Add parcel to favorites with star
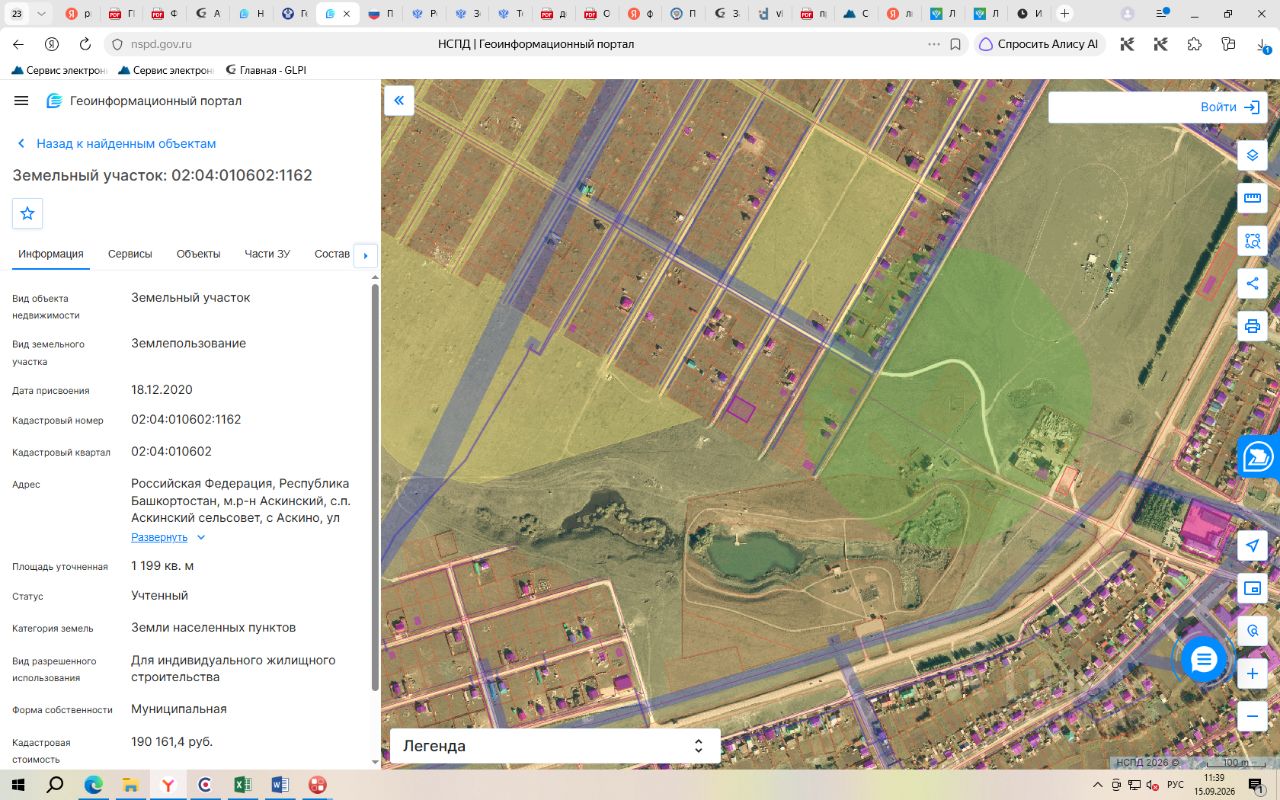 point(27,213)
